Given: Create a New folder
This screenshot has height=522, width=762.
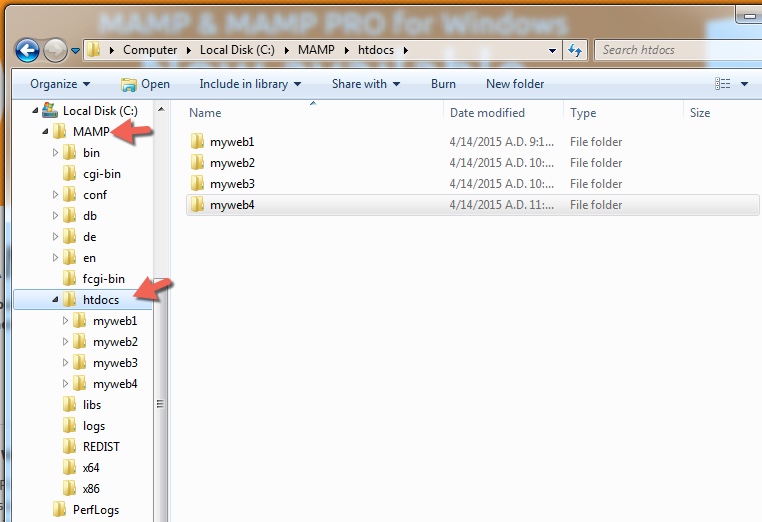Looking at the screenshot, I should [x=515, y=84].
